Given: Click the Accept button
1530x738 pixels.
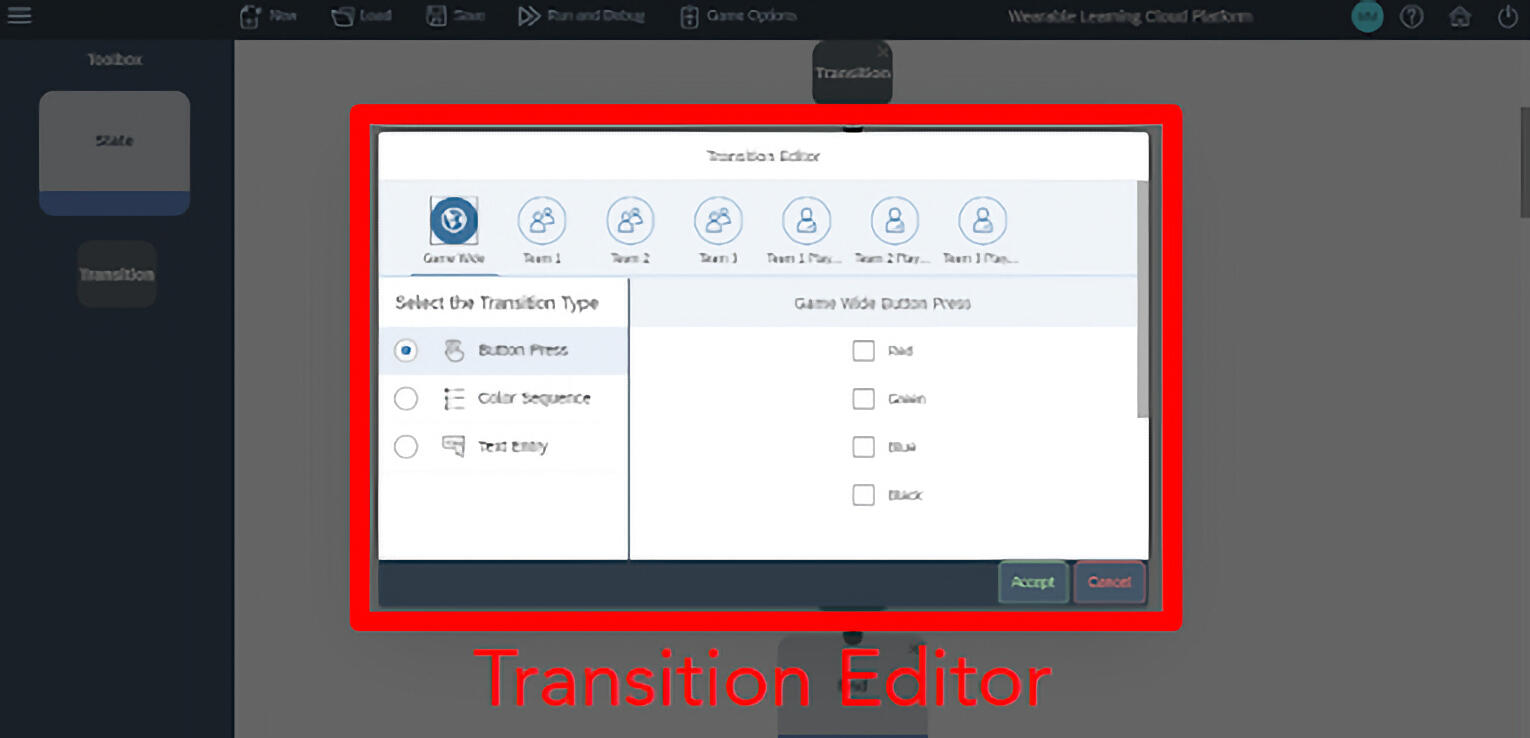Looking at the screenshot, I should point(1032,581).
